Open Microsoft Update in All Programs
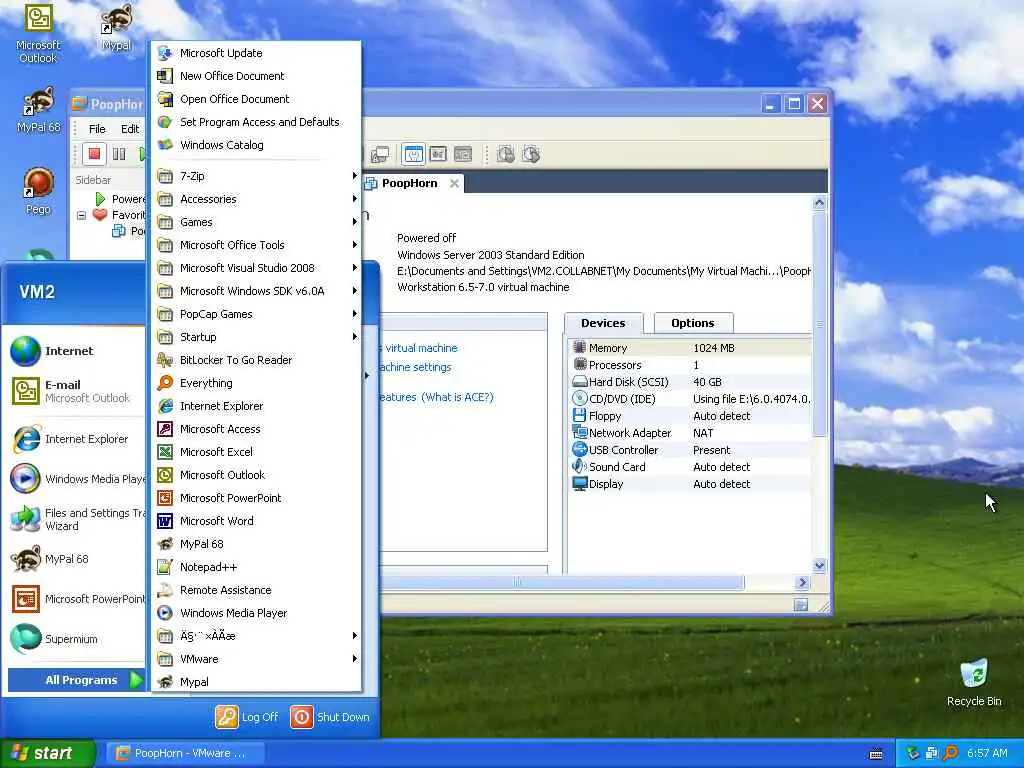Viewport: 1024px width, 768px height. coord(256,53)
